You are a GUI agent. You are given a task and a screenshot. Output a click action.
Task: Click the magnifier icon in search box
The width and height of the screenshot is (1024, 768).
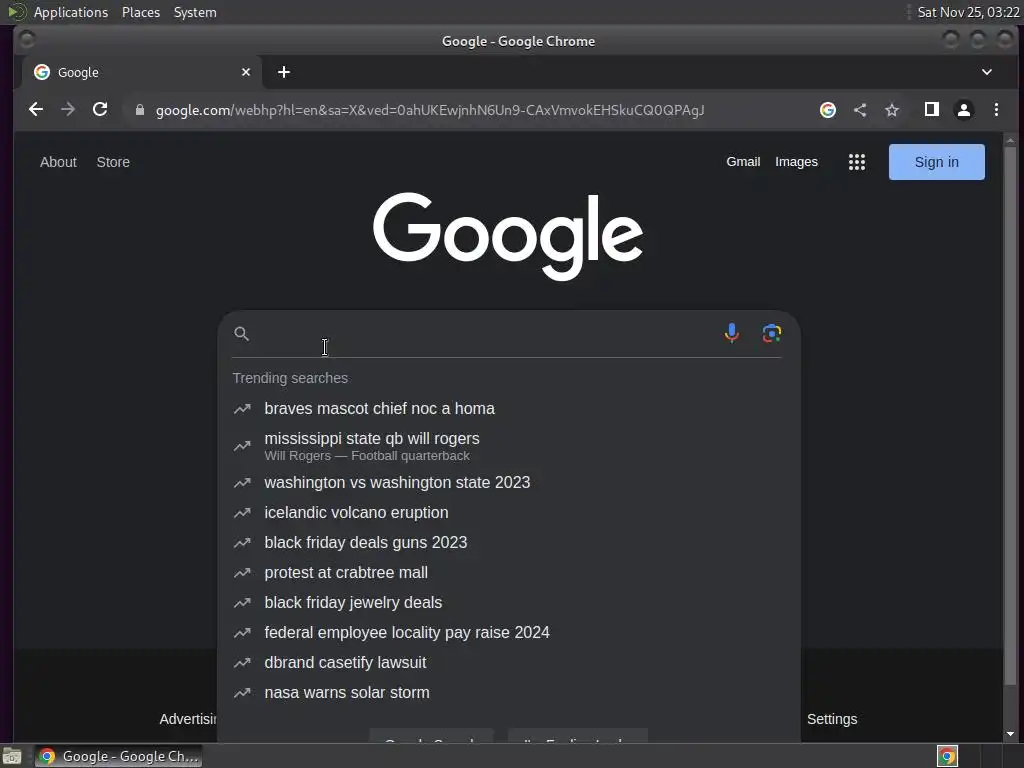tap(242, 334)
